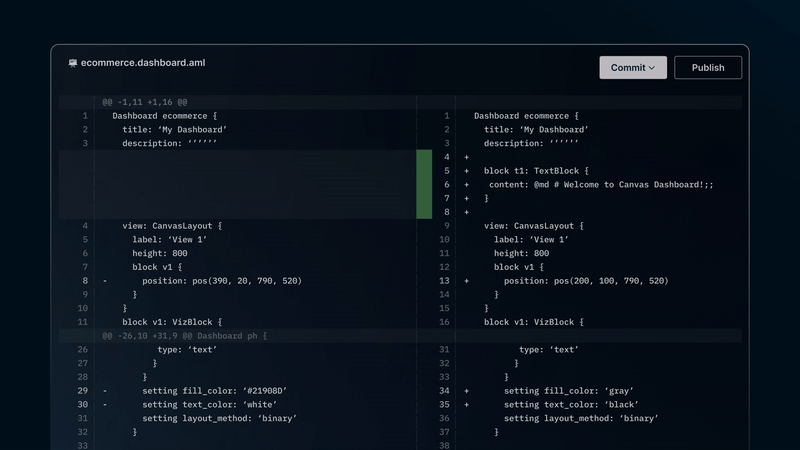Click the plus marker on right line 35
Viewport: 800px width, 450px height.
click(x=466, y=405)
